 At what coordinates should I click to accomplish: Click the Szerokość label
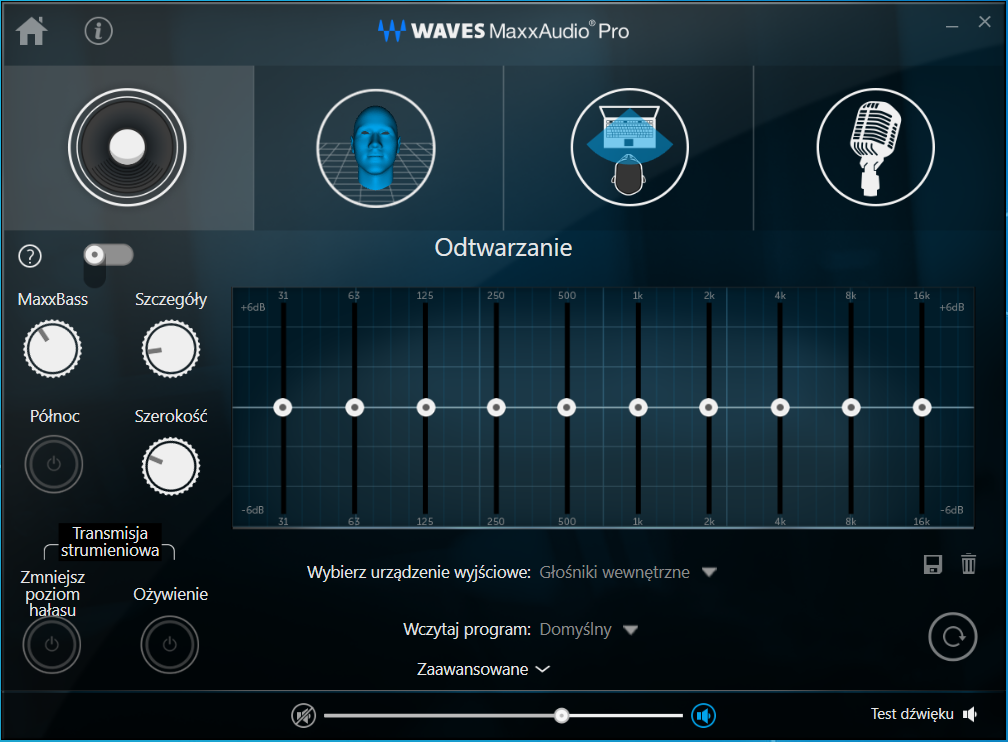(171, 416)
